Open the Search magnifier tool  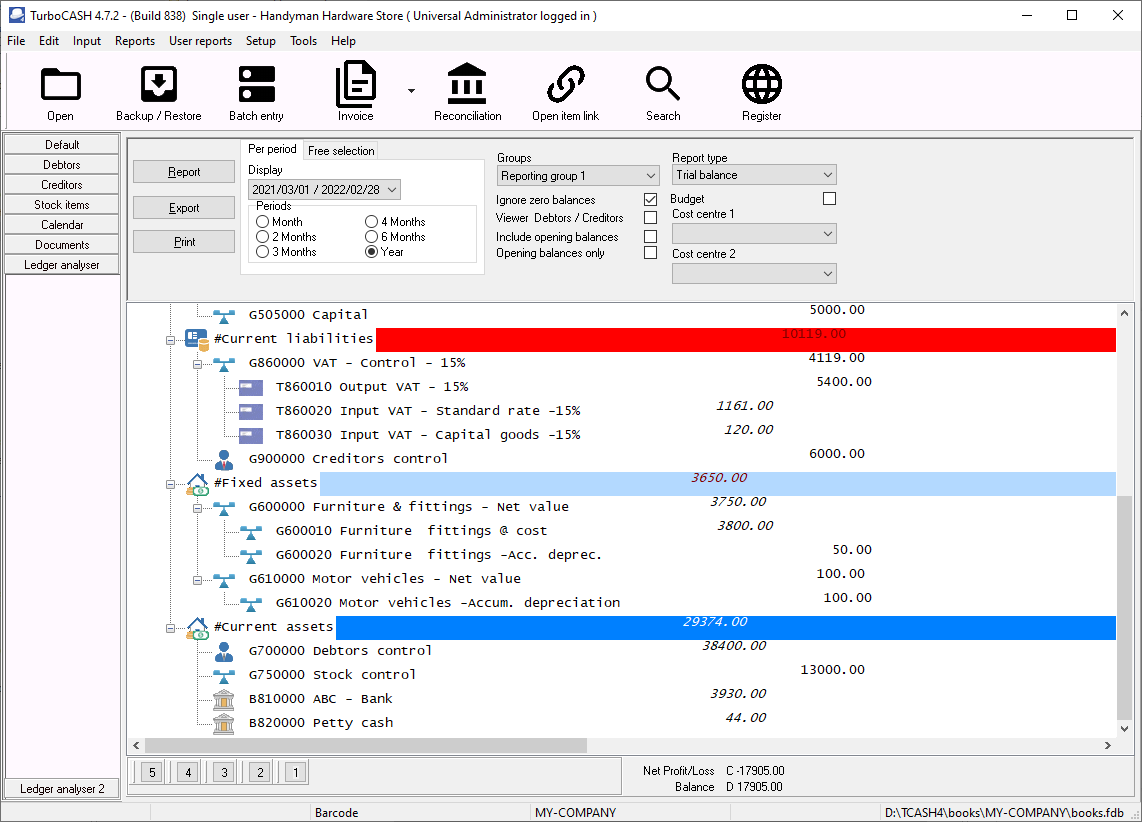tap(662, 85)
